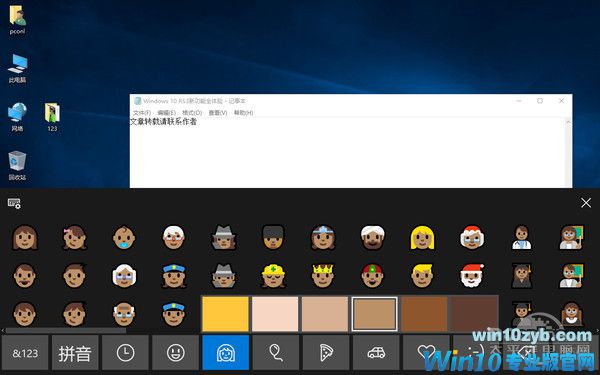Choose the medium-light skin tone swatch

tap(324, 314)
